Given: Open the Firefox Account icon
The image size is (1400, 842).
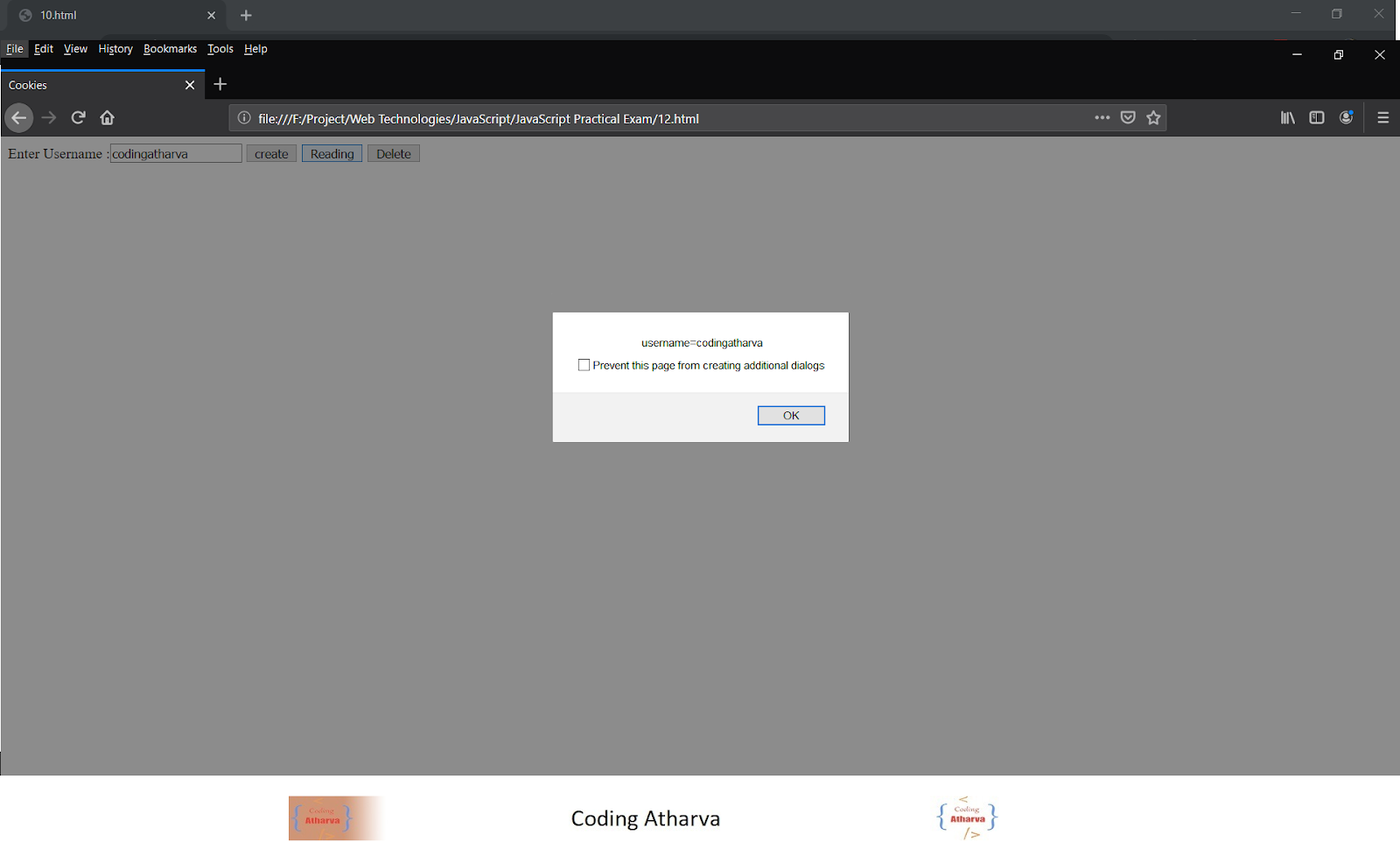Looking at the screenshot, I should pyautogui.click(x=1347, y=117).
